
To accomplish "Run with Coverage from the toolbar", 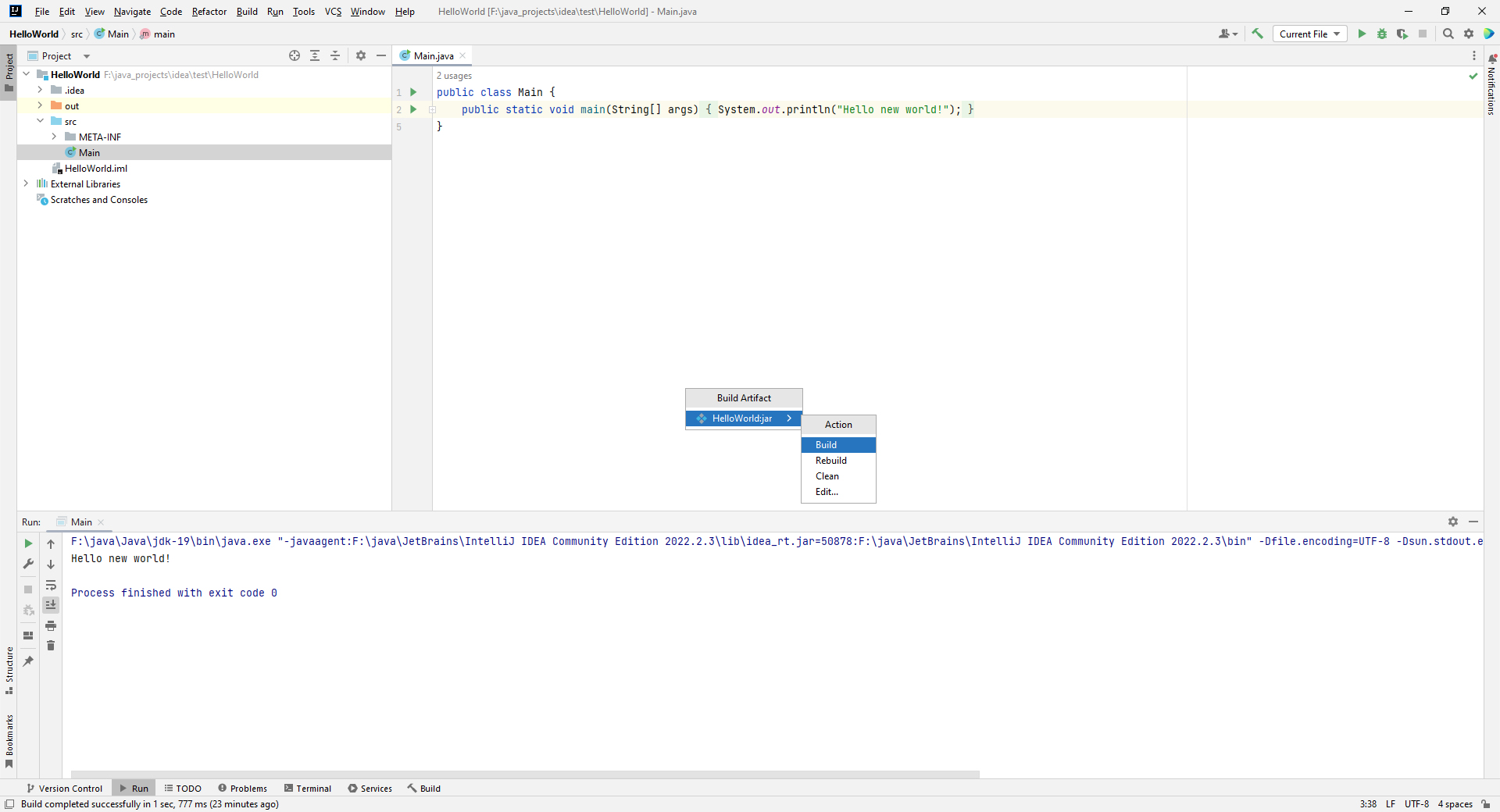I will (1402, 34).
